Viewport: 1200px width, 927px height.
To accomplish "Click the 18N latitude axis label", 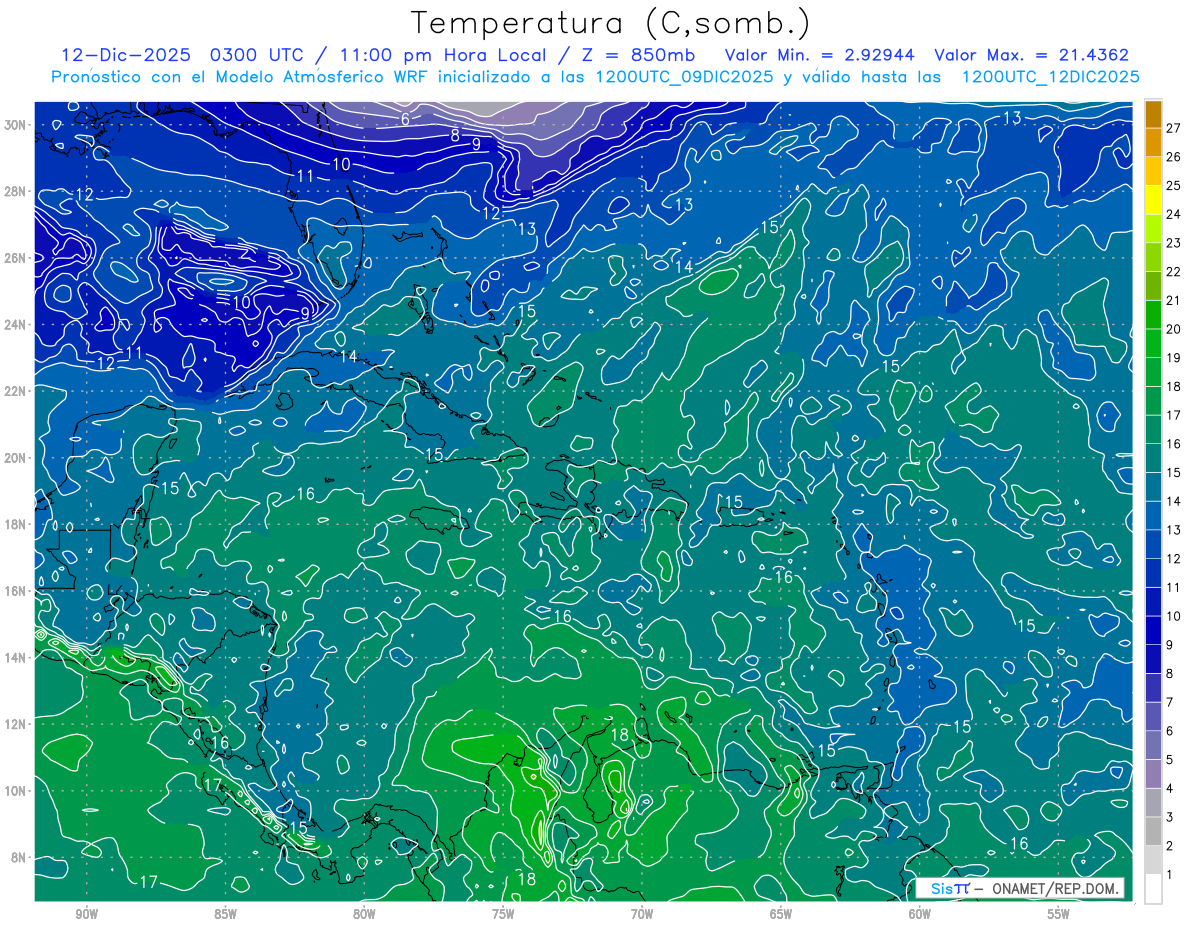I will [15, 524].
